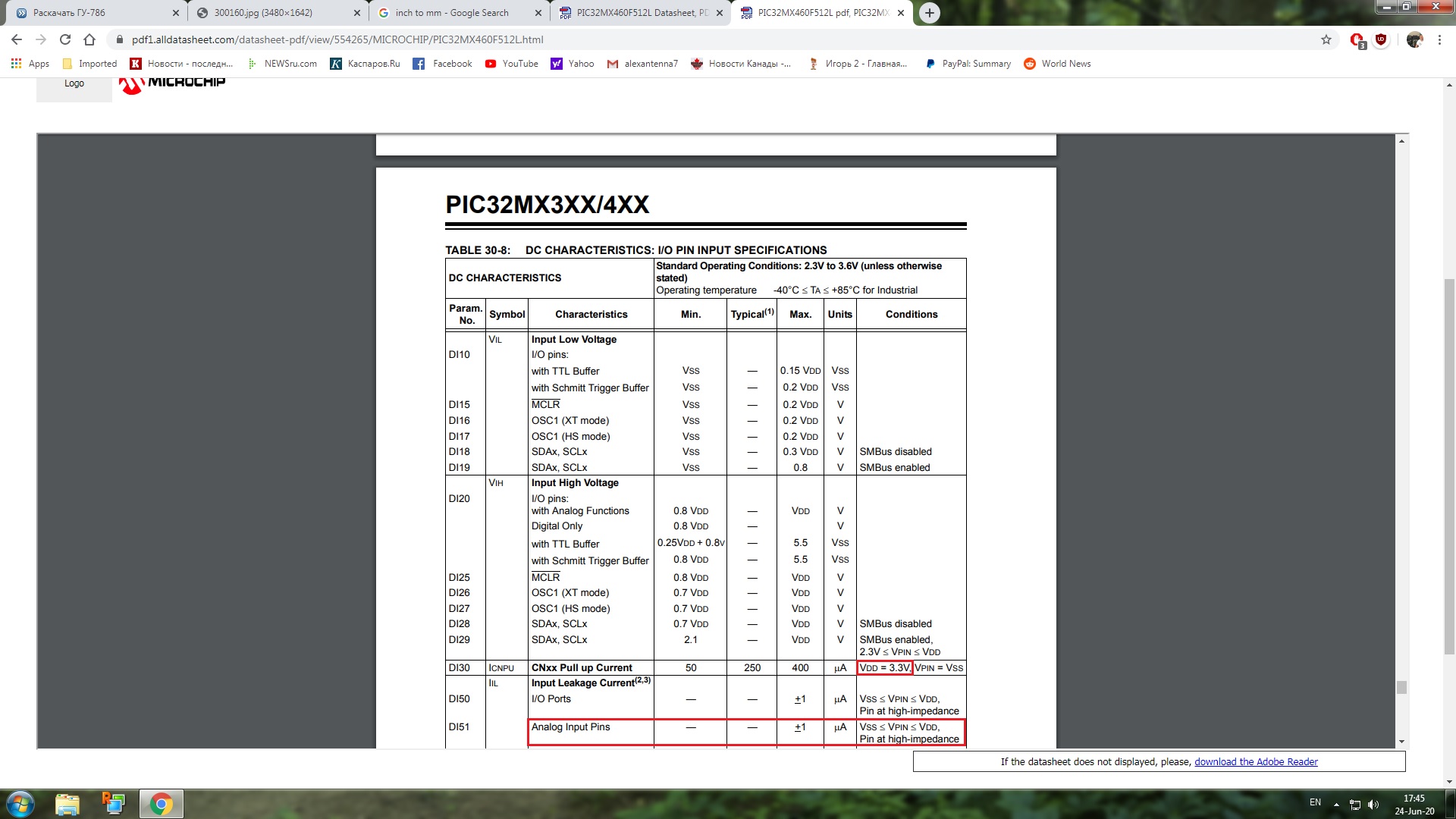Click the PDF viewer scroll up arrow
This screenshot has width=1456, height=819.
coord(1401,141)
